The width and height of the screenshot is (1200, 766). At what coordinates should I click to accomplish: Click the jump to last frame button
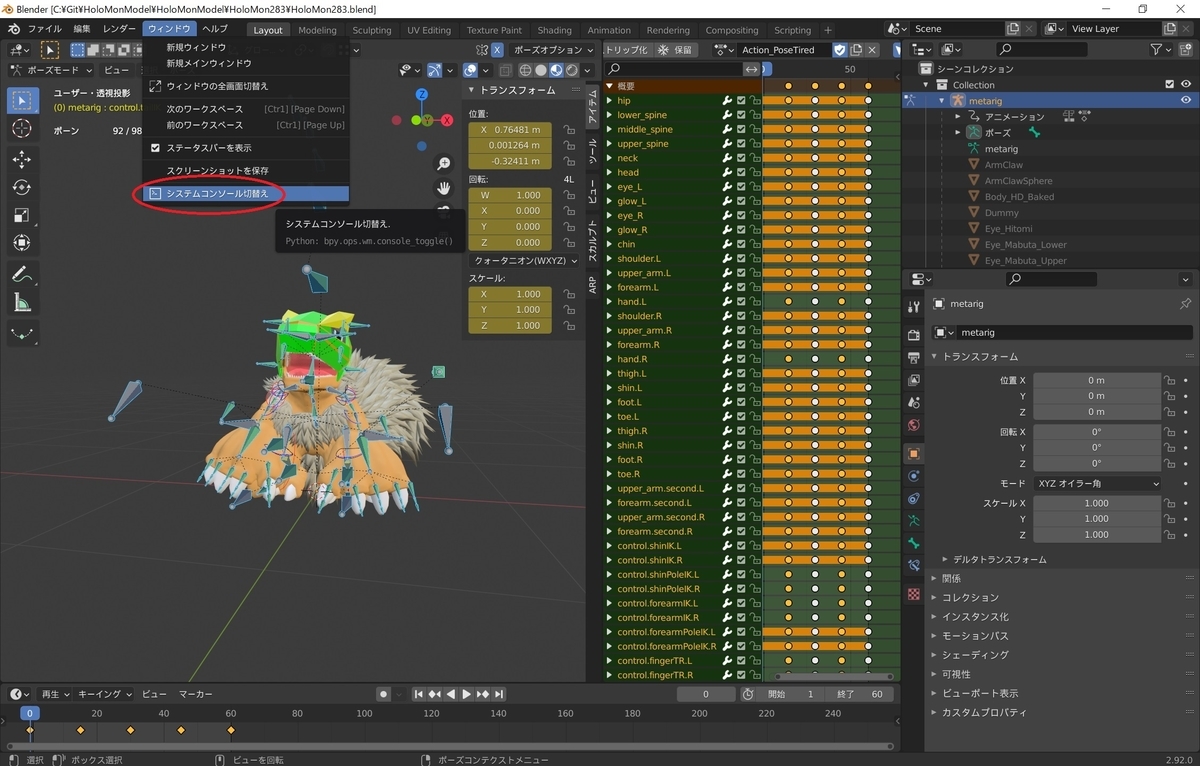tap(499, 694)
